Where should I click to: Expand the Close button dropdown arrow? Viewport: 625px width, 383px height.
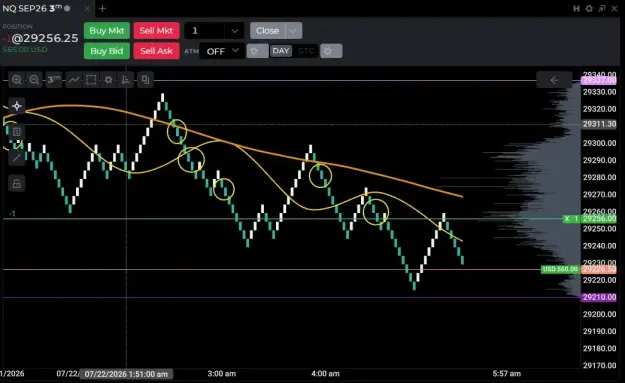(293, 31)
